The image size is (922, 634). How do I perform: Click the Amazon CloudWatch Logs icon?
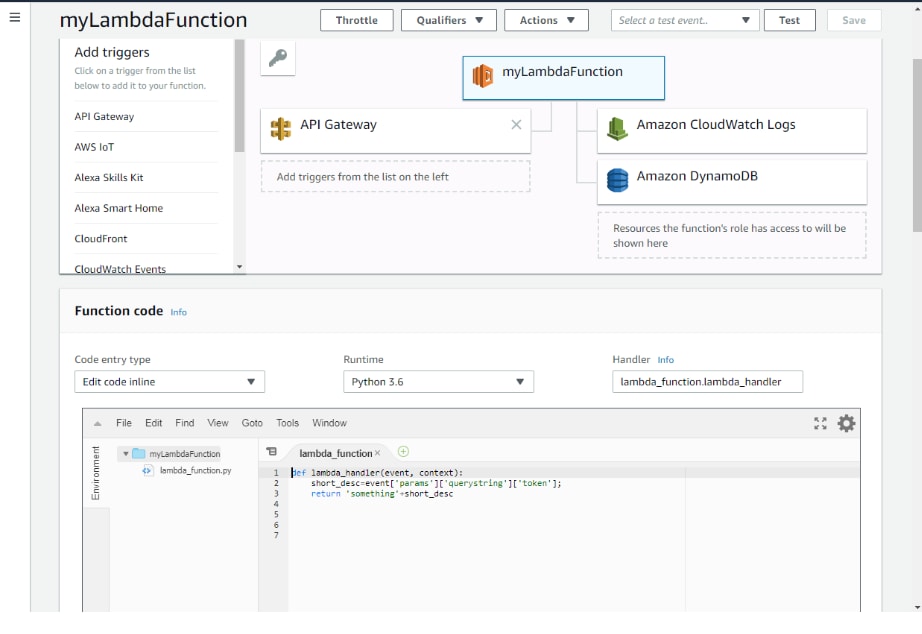coord(617,129)
